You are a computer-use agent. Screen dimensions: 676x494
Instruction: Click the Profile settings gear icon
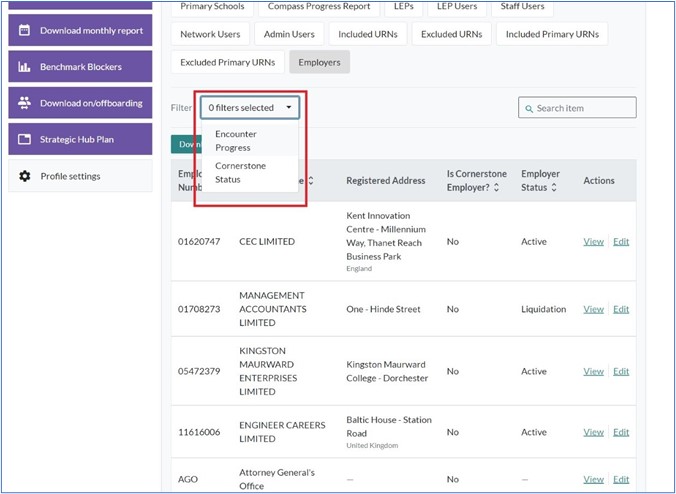pyautogui.click(x=25, y=176)
